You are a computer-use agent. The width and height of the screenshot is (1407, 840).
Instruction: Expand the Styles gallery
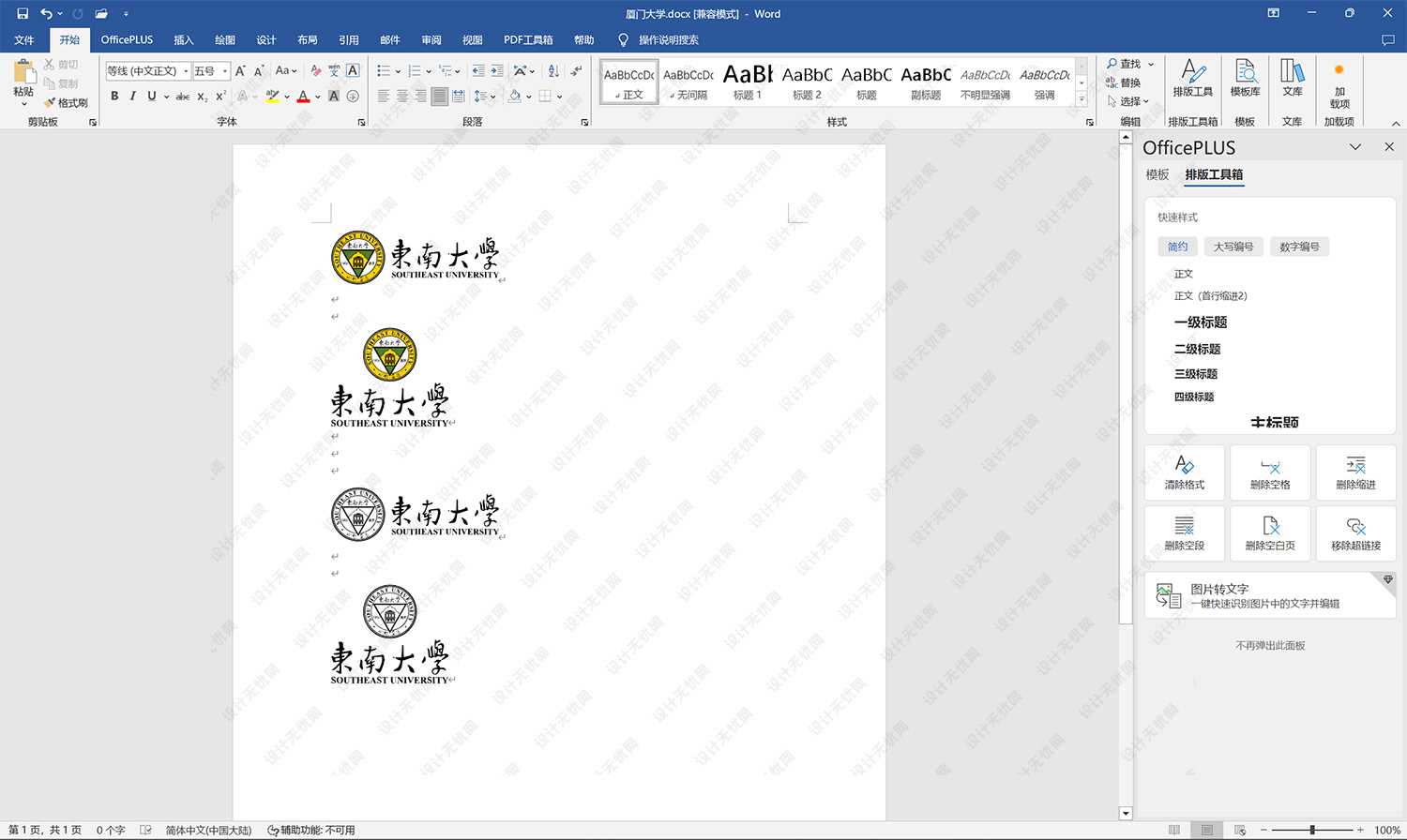tap(1082, 97)
